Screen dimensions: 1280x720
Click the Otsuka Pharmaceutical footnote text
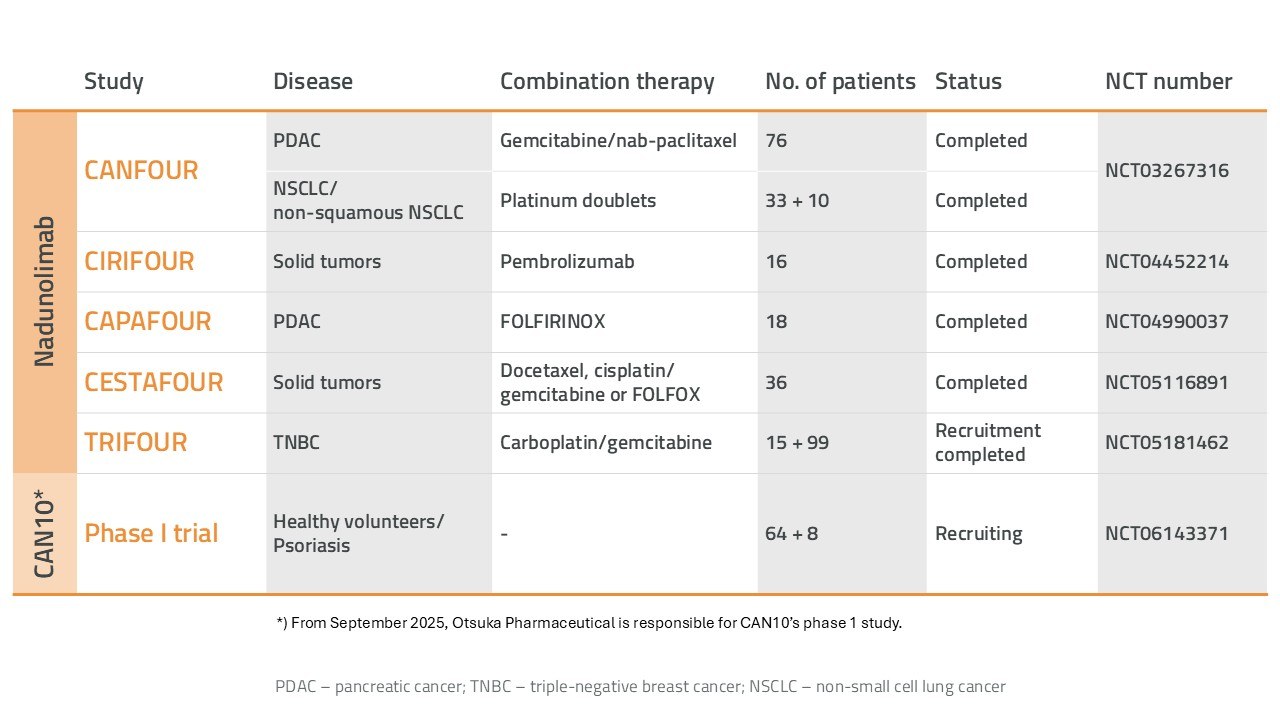click(589, 623)
